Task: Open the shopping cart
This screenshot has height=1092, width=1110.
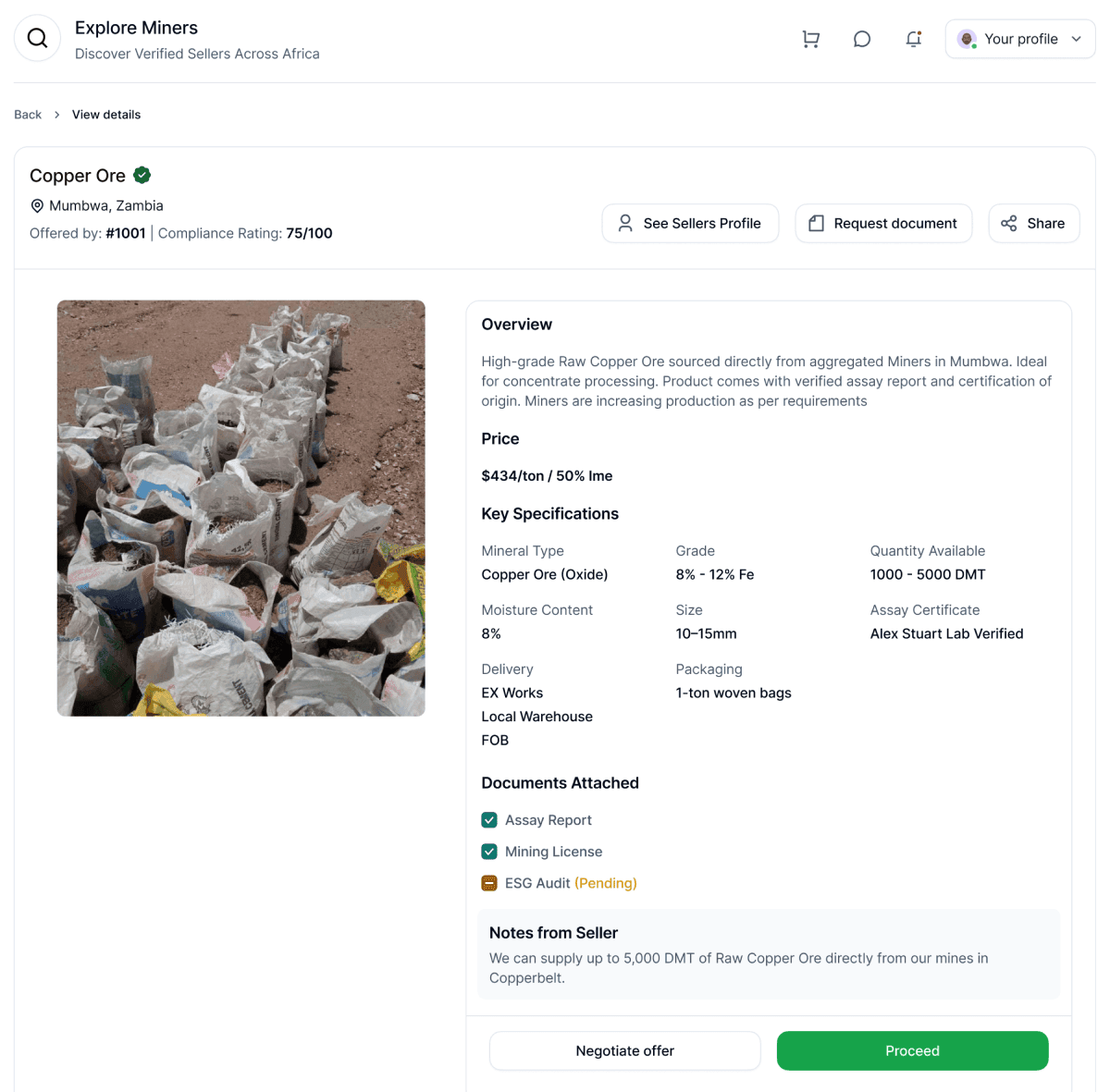Action: point(810,39)
